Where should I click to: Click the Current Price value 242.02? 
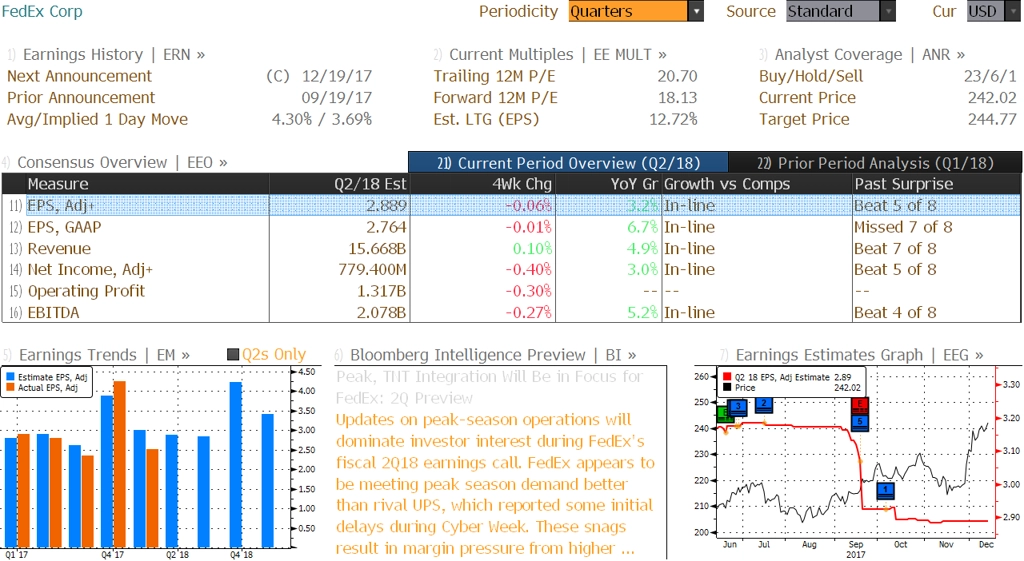click(992, 97)
